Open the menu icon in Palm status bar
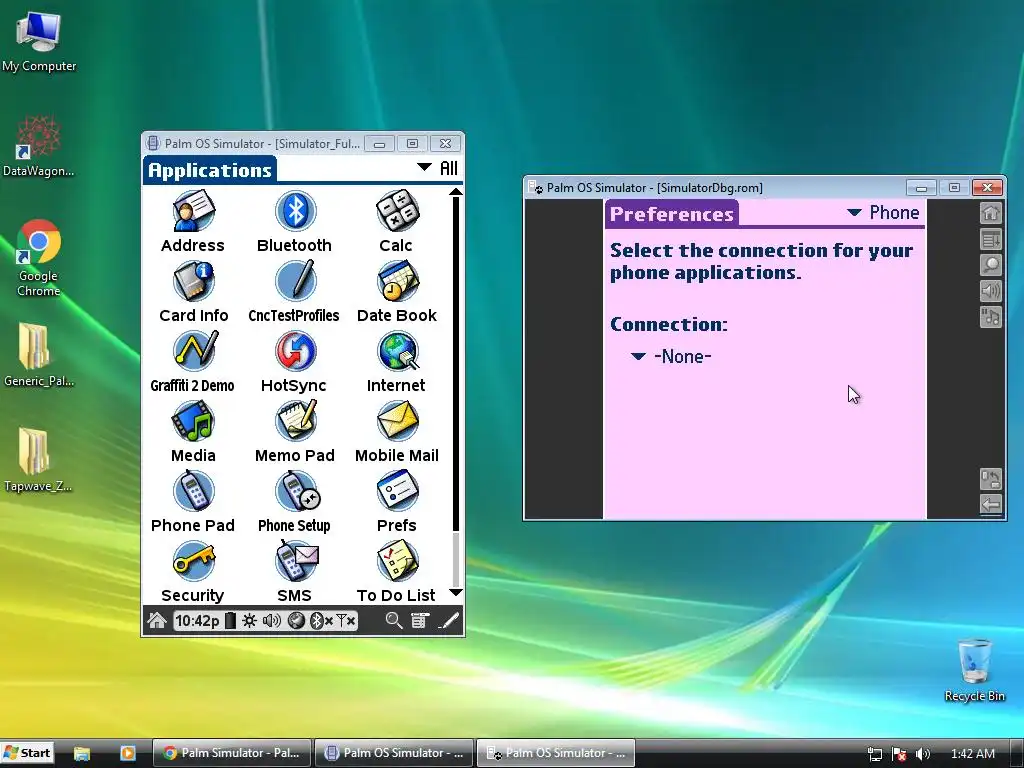The width and height of the screenshot is (1024, 768). [x=420, y=620]
